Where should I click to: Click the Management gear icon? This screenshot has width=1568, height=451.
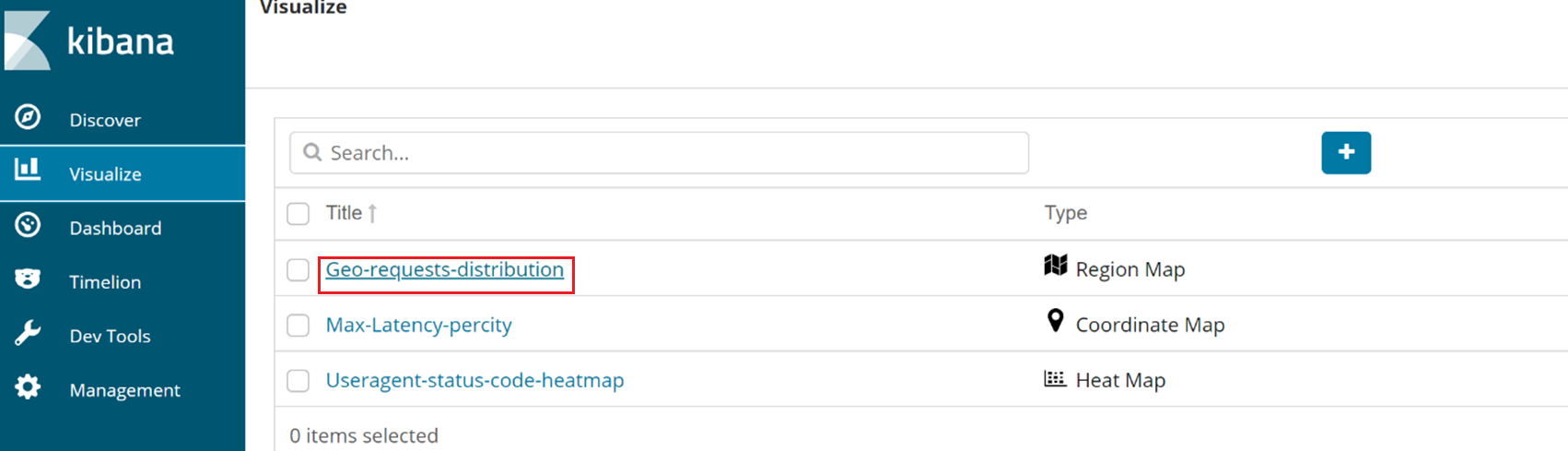tap(28, 387)
